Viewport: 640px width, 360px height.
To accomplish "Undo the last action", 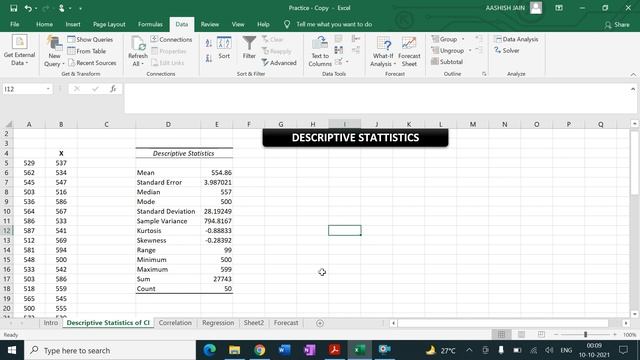I will [28, 8].
